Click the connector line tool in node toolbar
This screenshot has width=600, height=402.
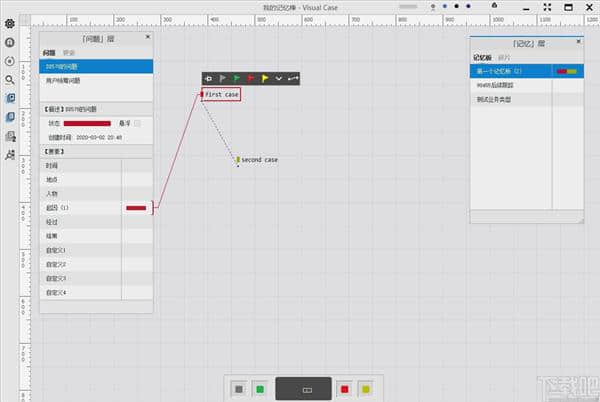pyautogui.click(x=293, y=78)
